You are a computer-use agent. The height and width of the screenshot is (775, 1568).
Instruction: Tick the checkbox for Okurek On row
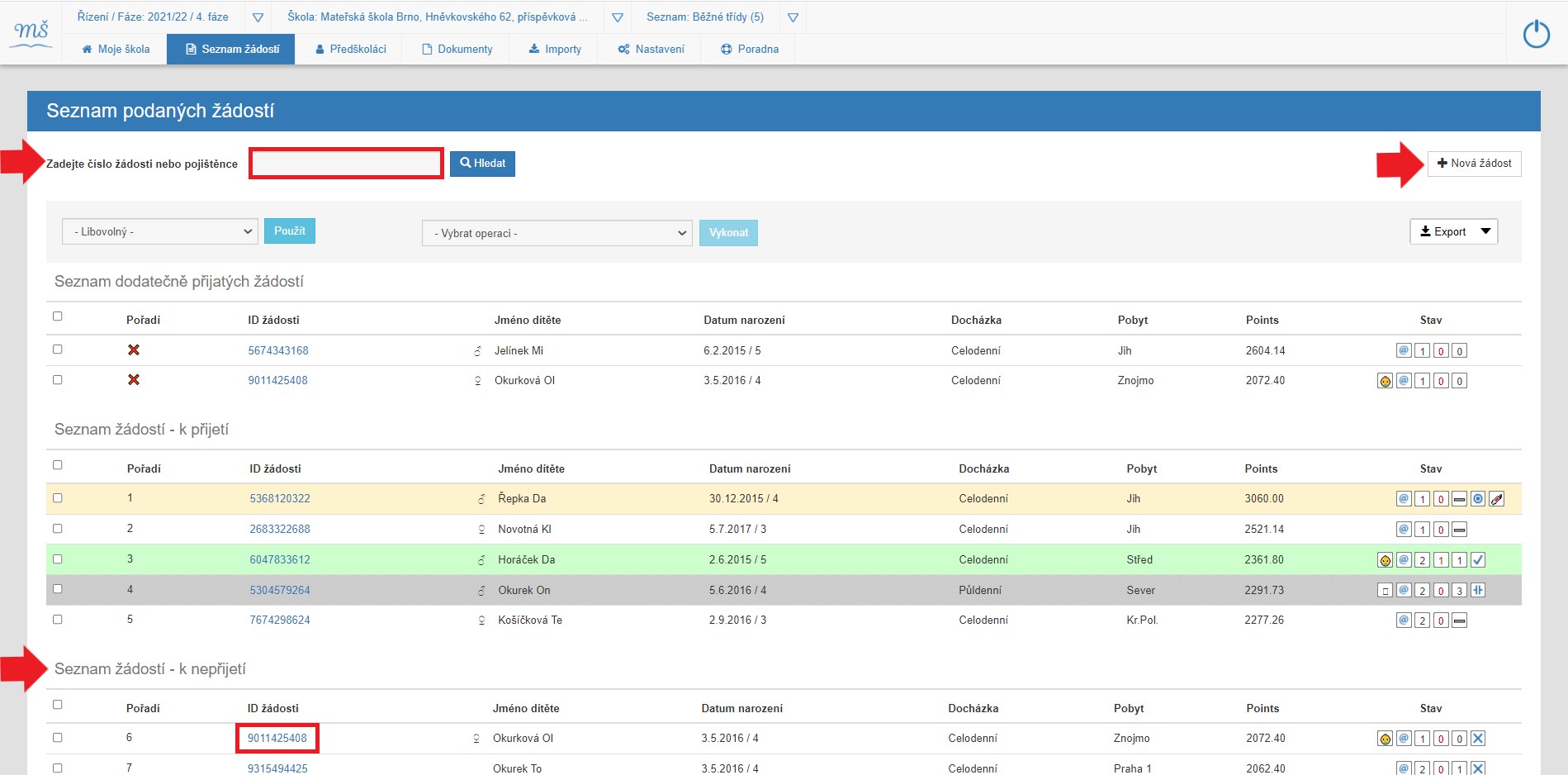58,589
